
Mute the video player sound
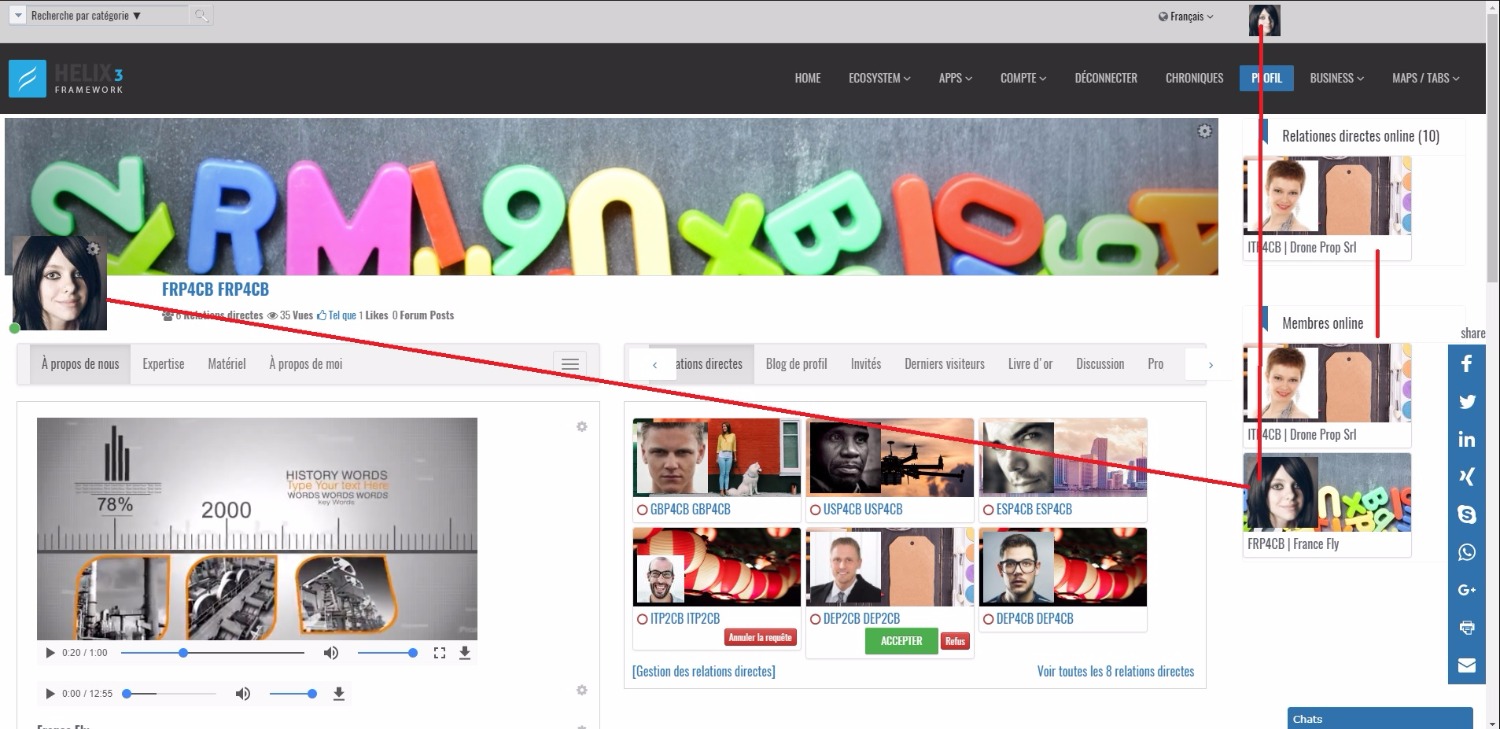tap(331, 653)
